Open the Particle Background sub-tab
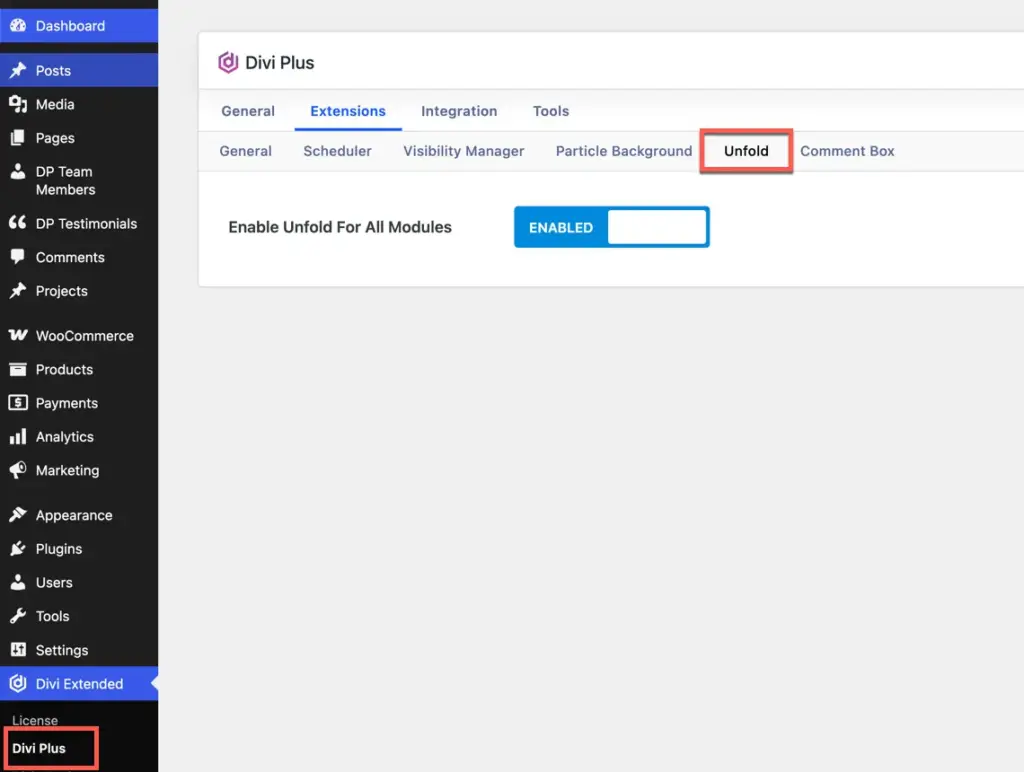Viewport: 1024px width, 772px height. click(x=624, y=151)
